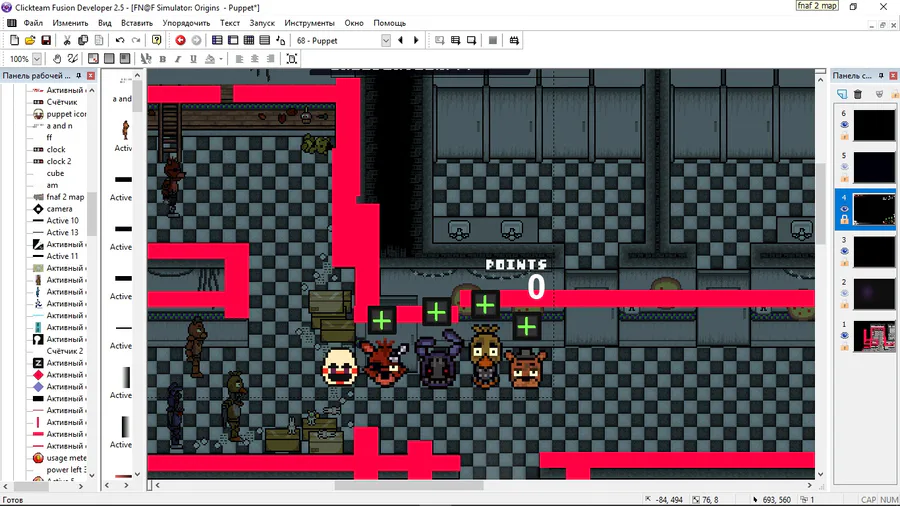Toggle visibility eye of layer 6
900x506 pixels.
[844, 124]
